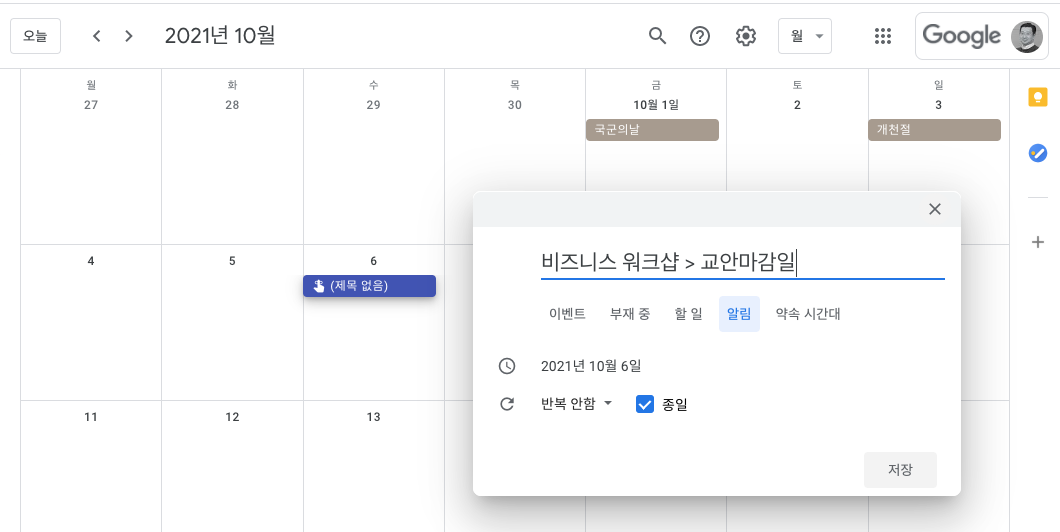1060x532 pixels.
Task: Expand the 월 view dropdown
Action: tap(805, 36)
